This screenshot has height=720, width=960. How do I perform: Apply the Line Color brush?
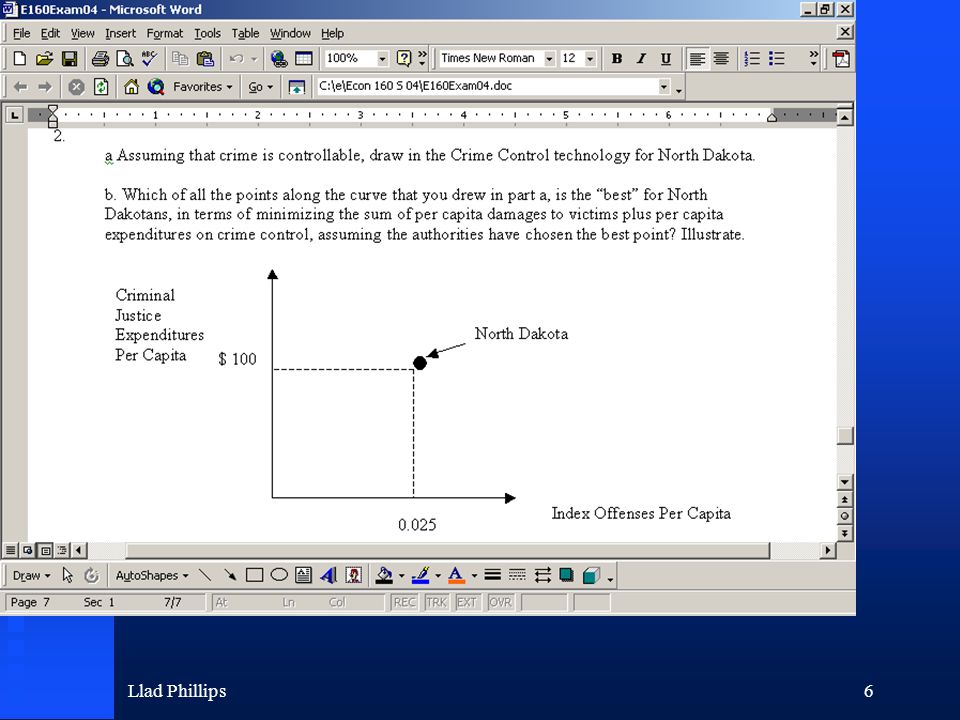420,576
